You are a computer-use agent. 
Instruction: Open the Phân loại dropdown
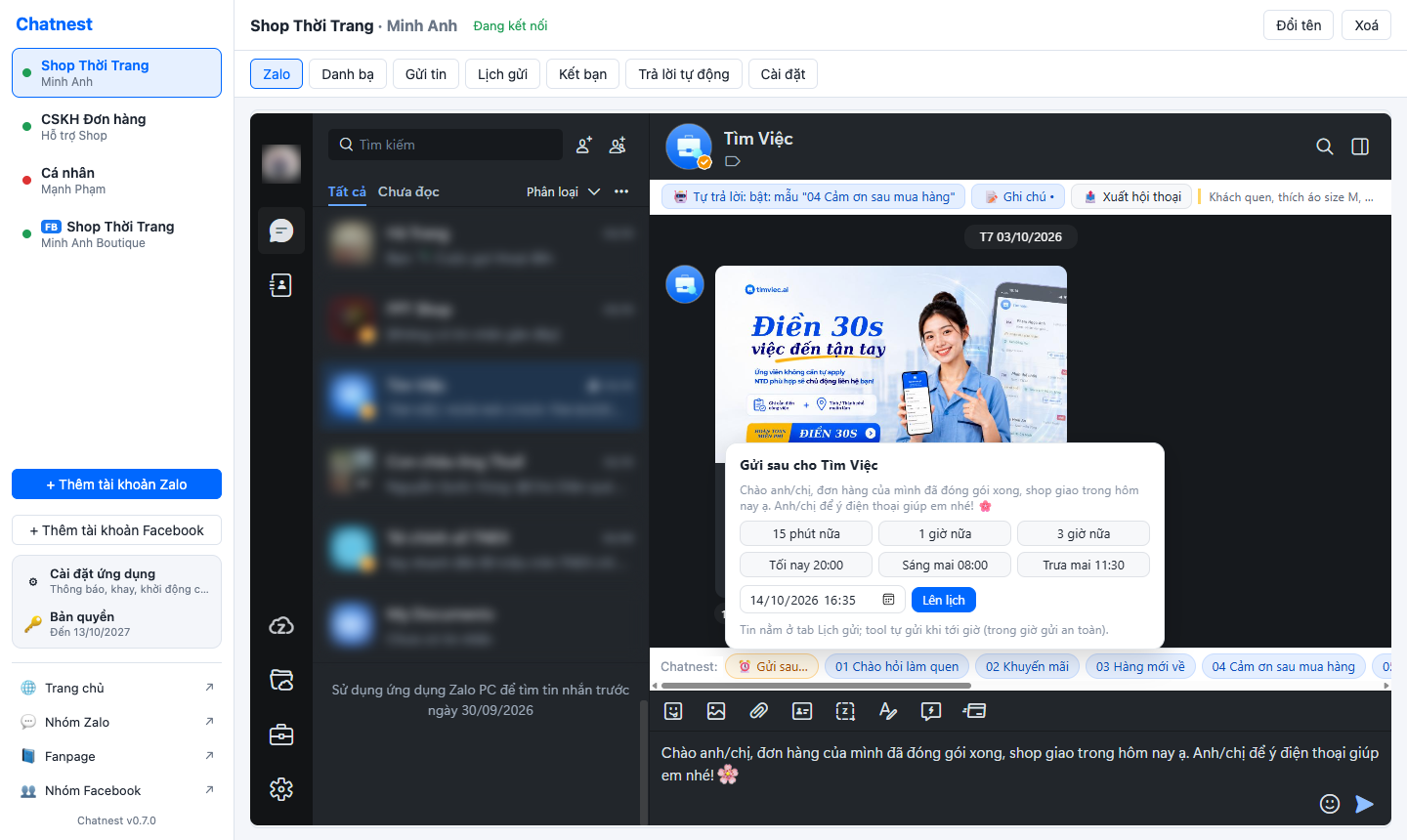coord(564,191)
